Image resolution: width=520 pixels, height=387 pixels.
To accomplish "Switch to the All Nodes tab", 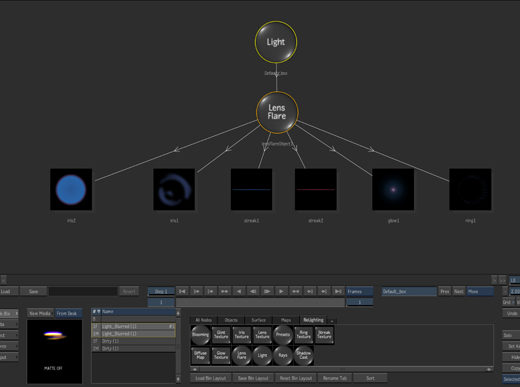I will coord(204,320).
